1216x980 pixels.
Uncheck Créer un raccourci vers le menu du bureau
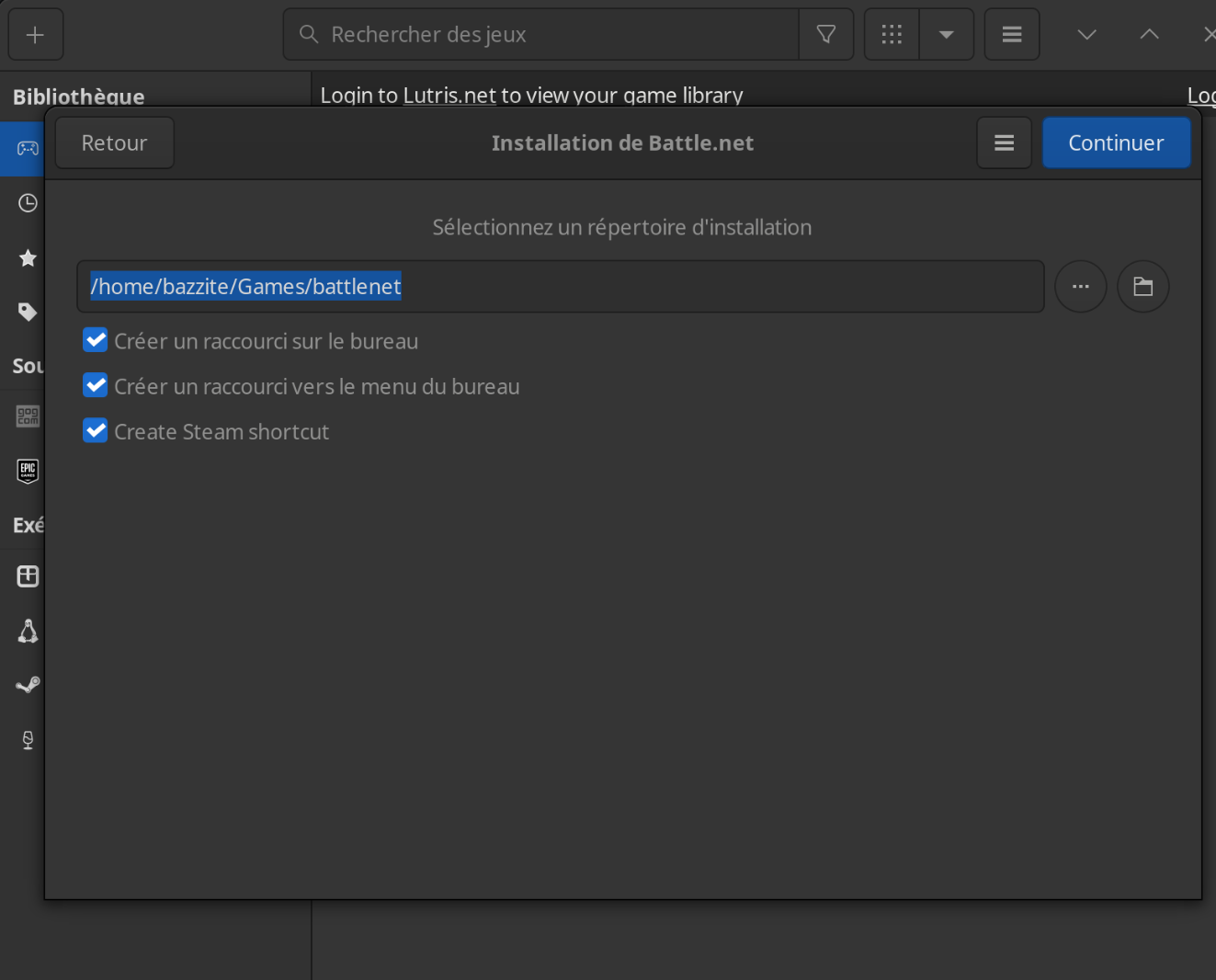(x=96, y=386)
